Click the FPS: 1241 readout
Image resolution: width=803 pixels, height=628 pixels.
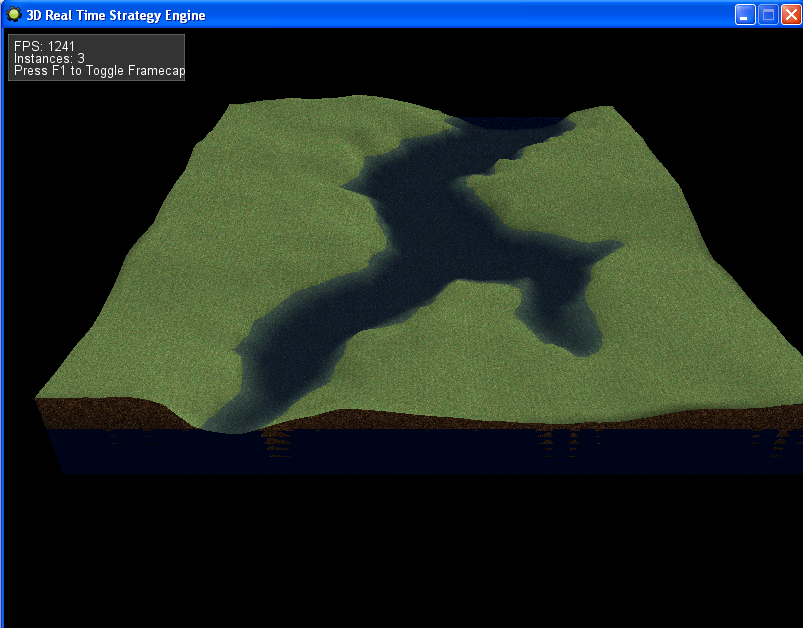pyautogui.click(x=44, y=46)
